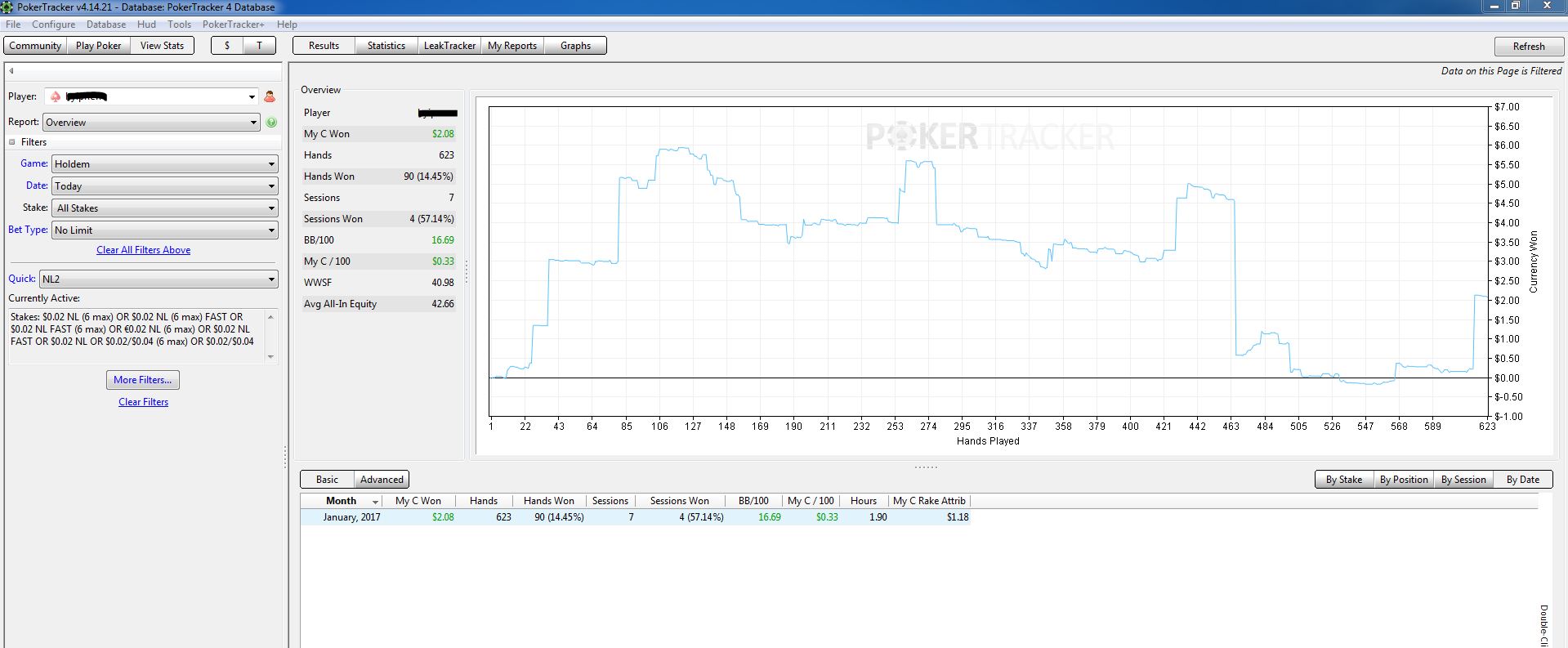The height and width of the screenshot is (648, 1568).
Task: Click the Clear Filters link
Action: click(144, 402)
